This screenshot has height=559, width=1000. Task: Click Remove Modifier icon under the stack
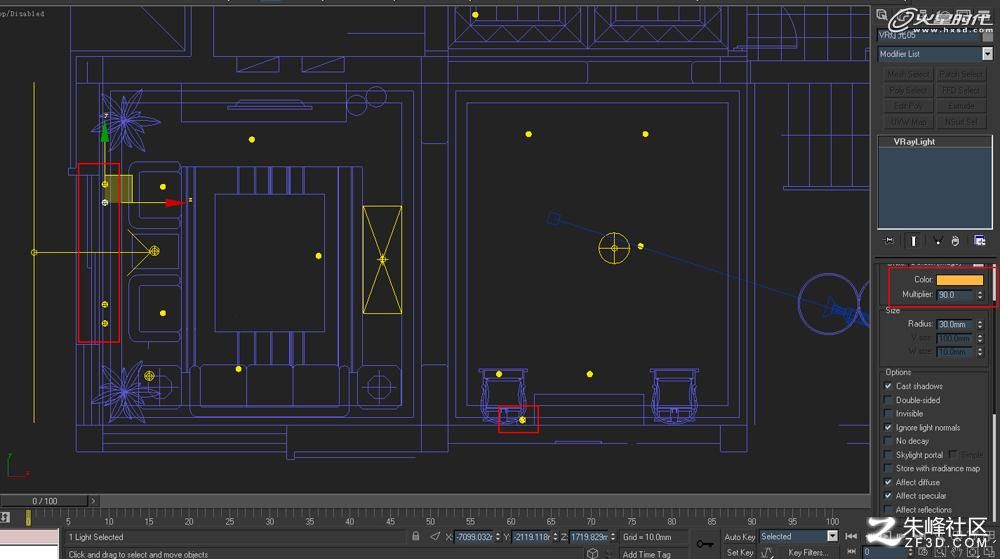tap(955, 240)
